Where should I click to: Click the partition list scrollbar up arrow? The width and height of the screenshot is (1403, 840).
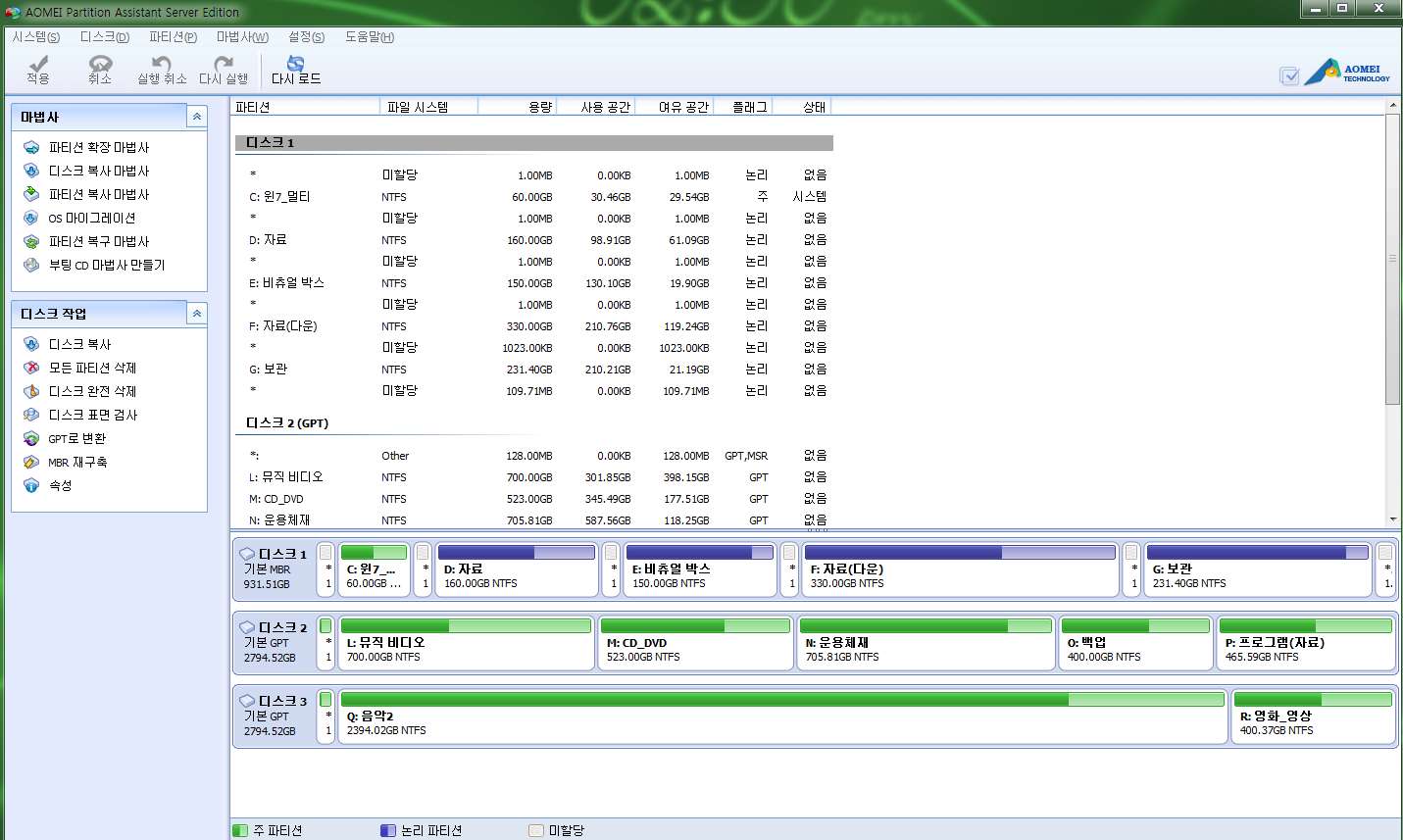(1392, 106)
